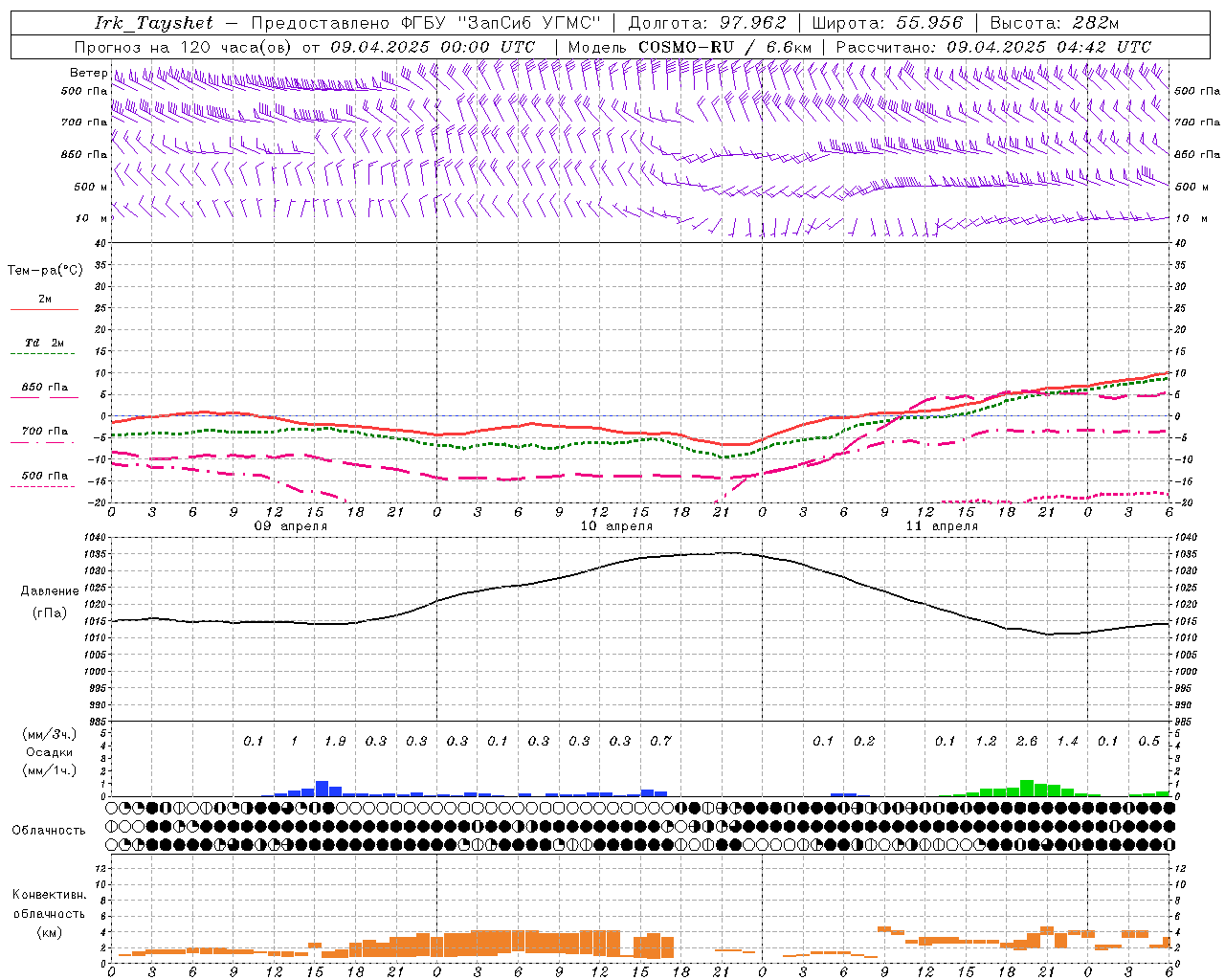Click the '10 апреля' date label

point(616,526)
